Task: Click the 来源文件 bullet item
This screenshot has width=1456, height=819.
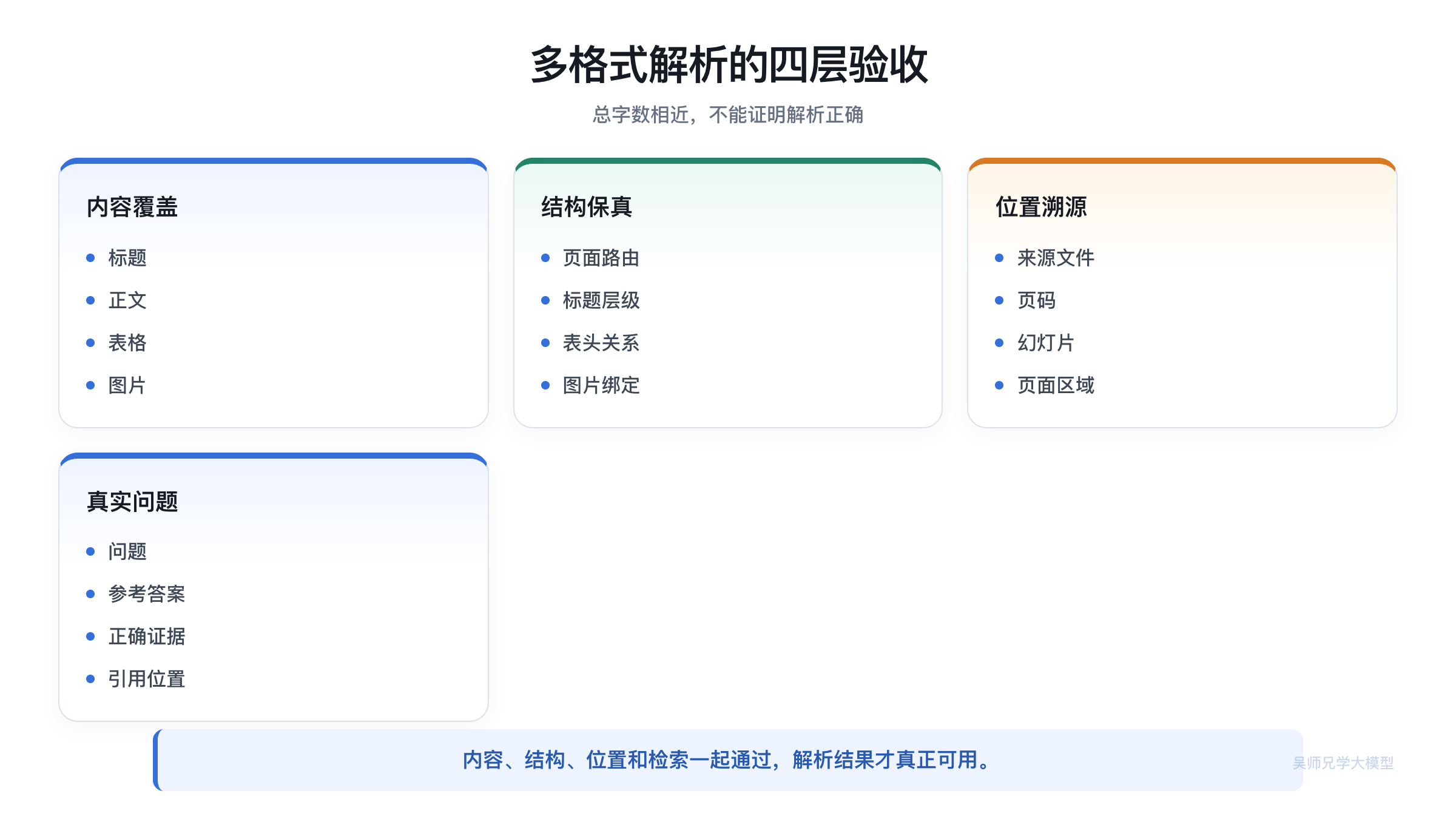Action: [x=1056, y=258]
